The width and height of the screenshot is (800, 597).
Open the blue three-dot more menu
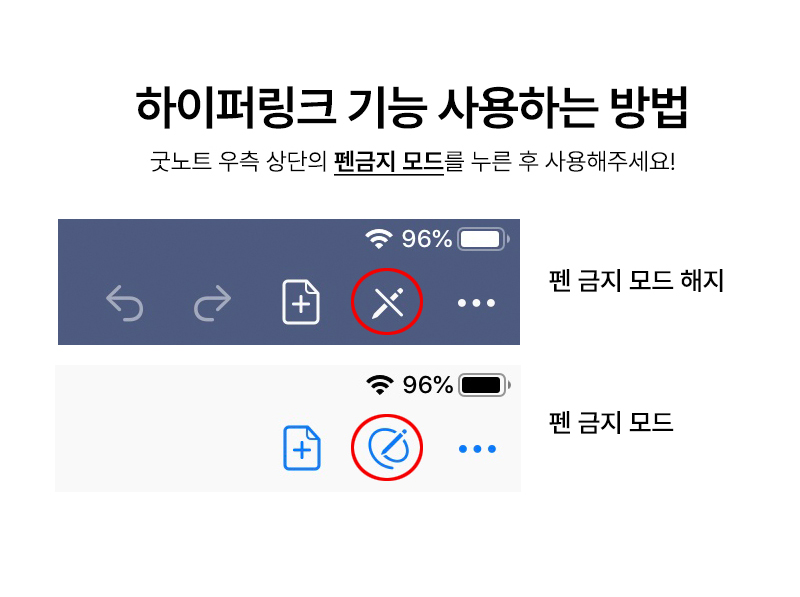point(477,449)
